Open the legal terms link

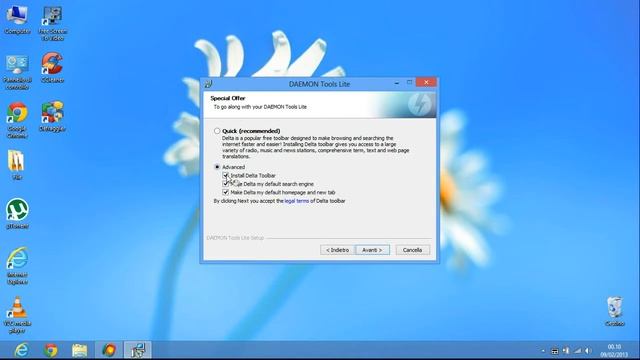pyautogui.click(x=297, y=201)
